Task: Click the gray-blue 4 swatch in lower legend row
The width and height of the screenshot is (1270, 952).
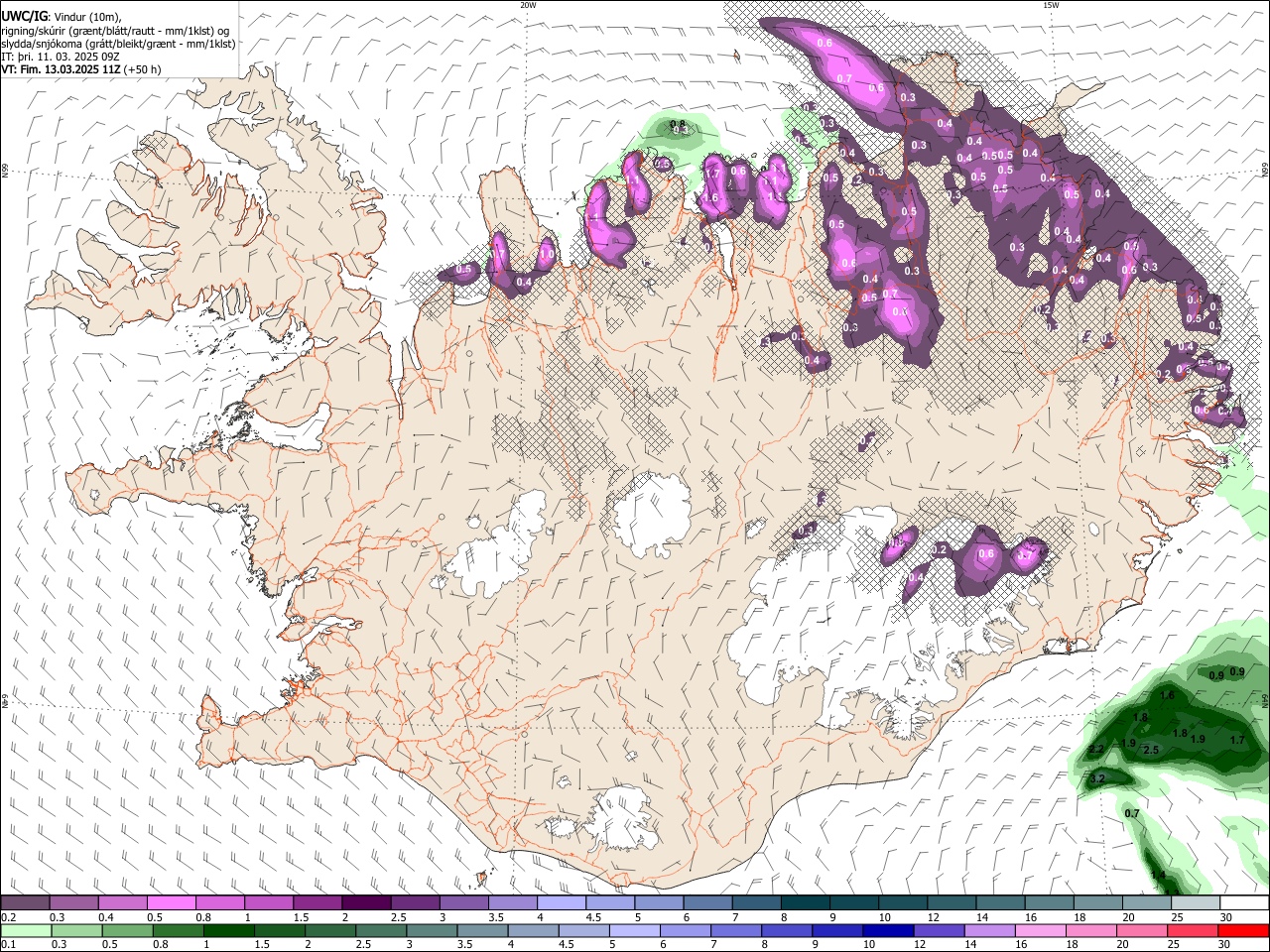Action: point(534,930)
